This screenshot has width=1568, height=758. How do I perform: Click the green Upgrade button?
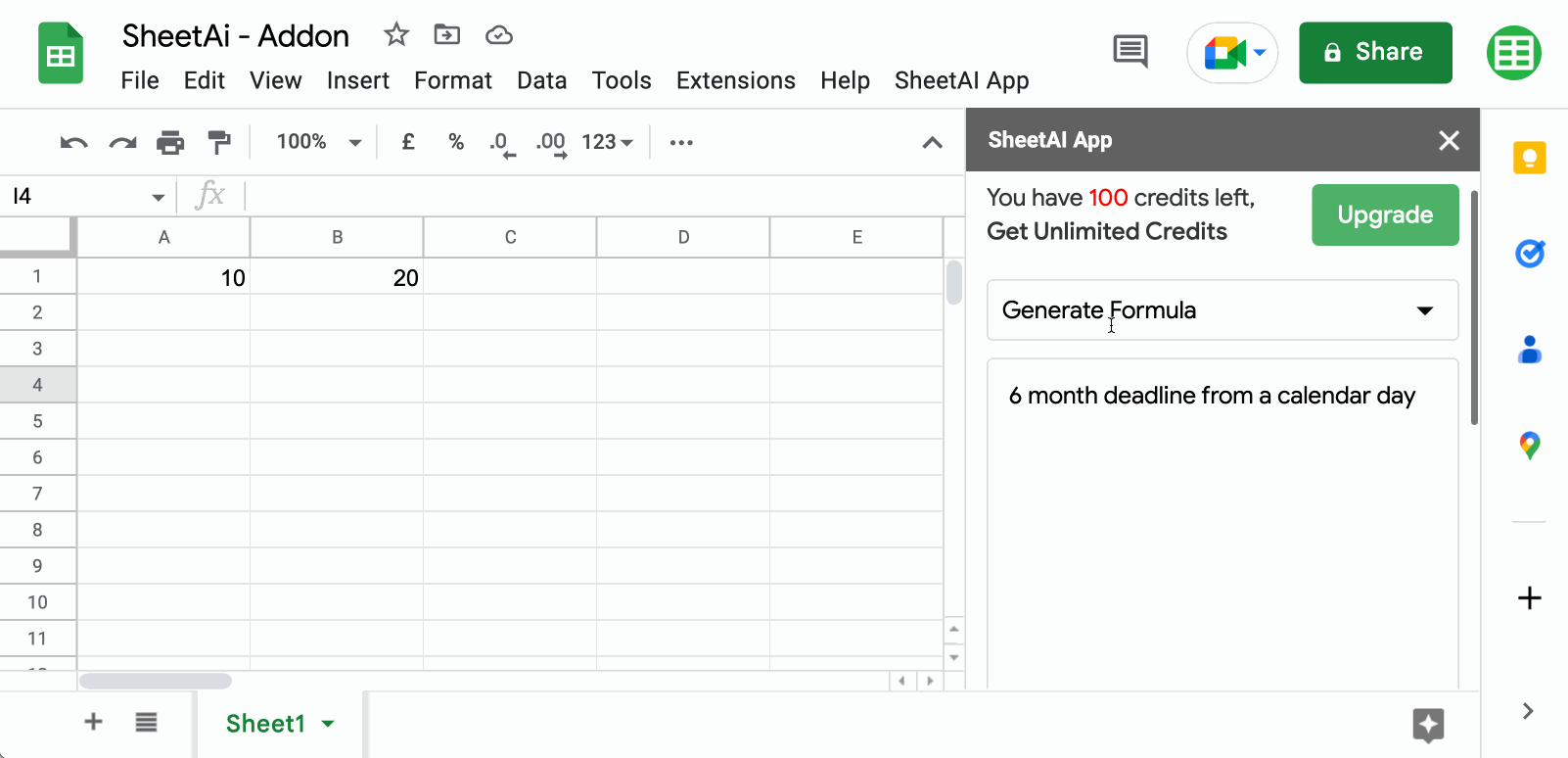1385,214
